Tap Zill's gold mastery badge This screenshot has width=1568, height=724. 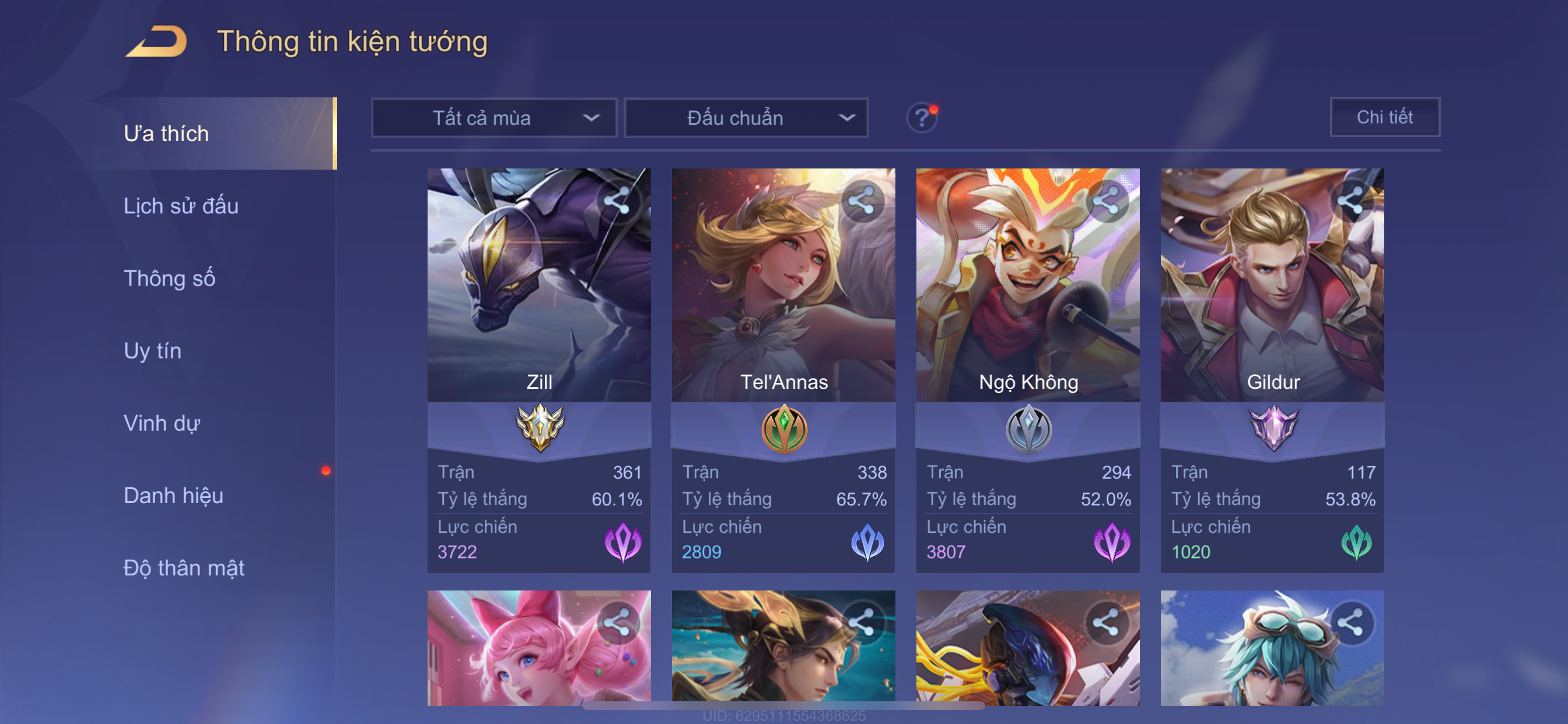coord(540,428)
